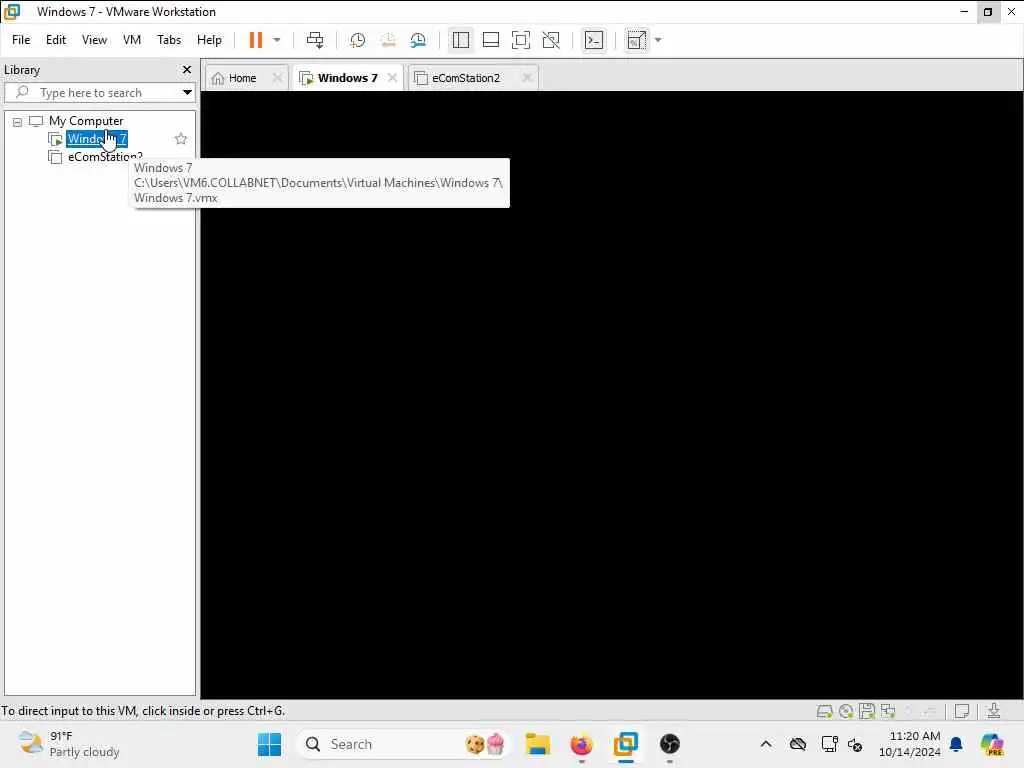The width and height of the screenshot is (1024, 768).
Task: Mark Windows 7 as favorite with star
Action: 181,138
